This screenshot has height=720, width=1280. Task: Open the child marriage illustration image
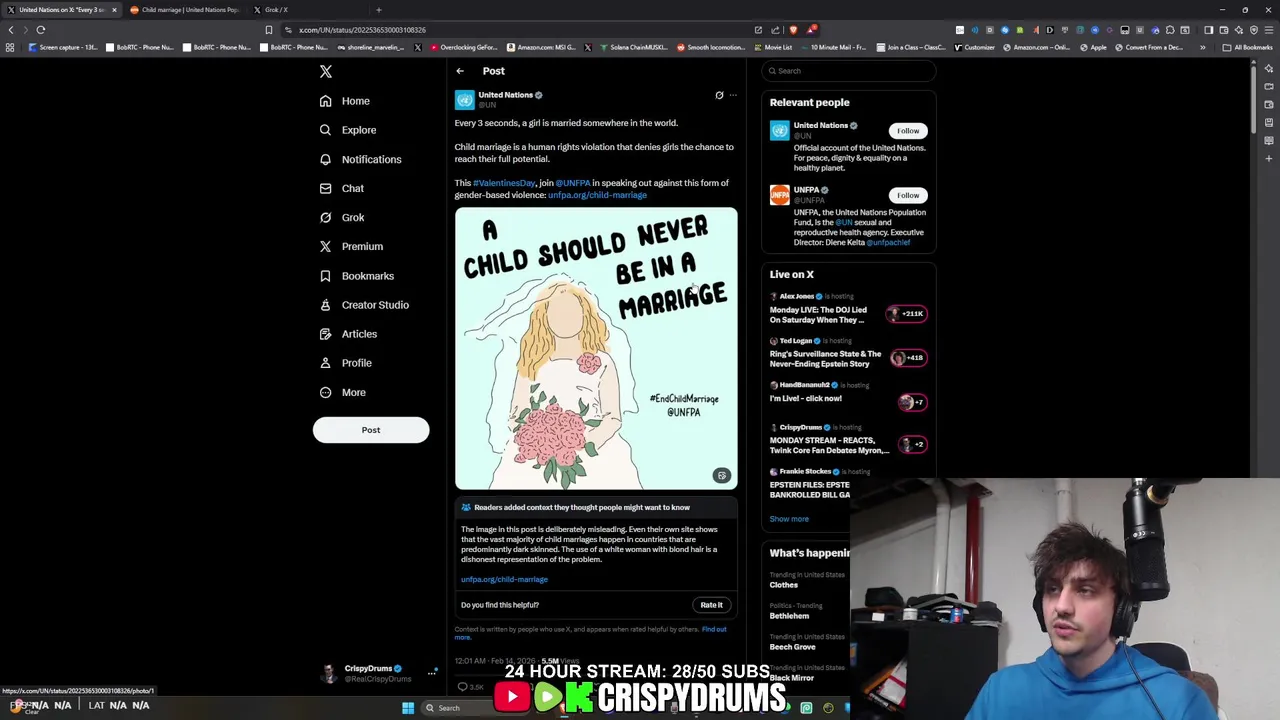596,348
